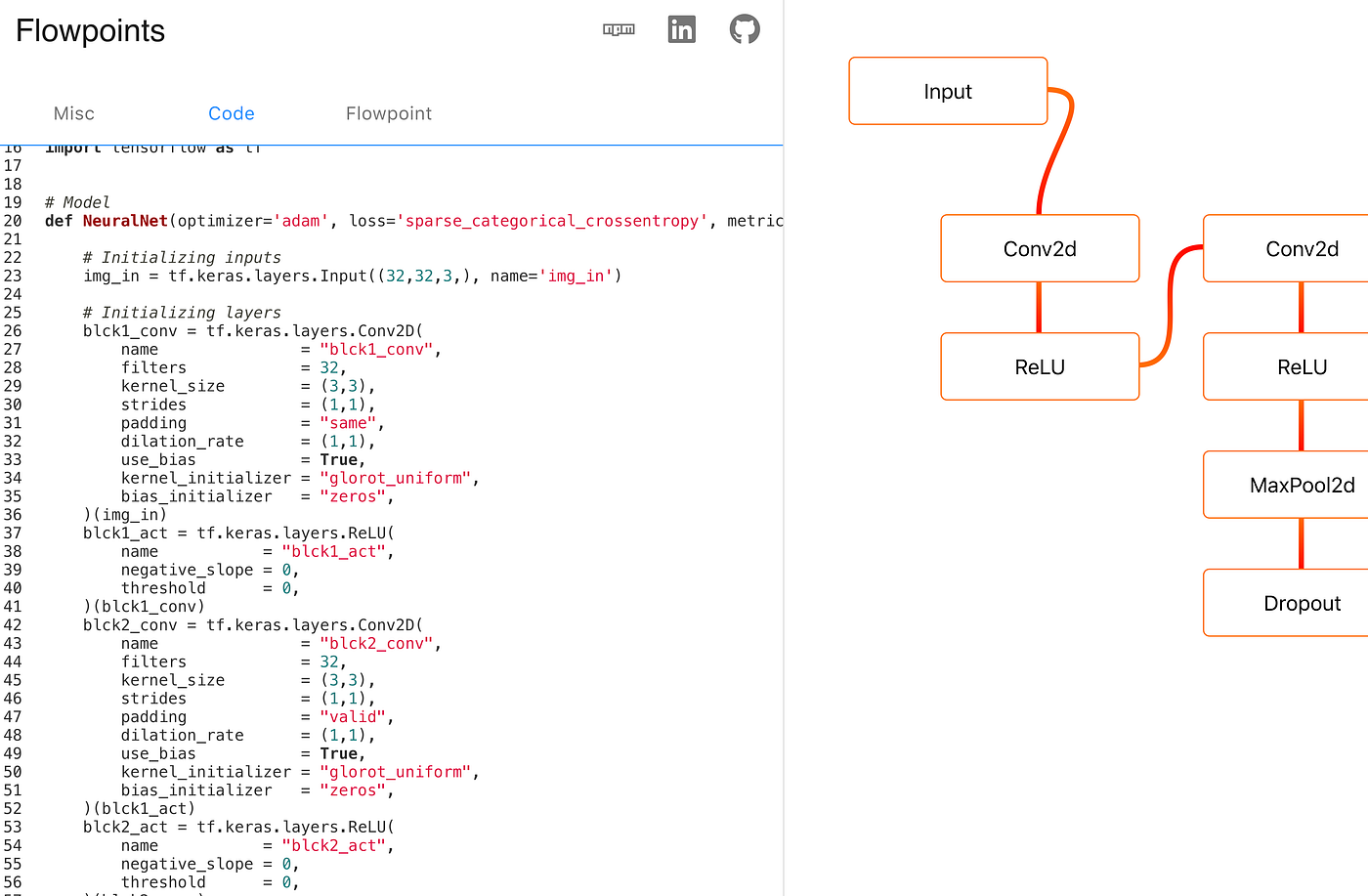
Task: Click "glorot_uniform" on line 50
Action: tap(396, 772)
